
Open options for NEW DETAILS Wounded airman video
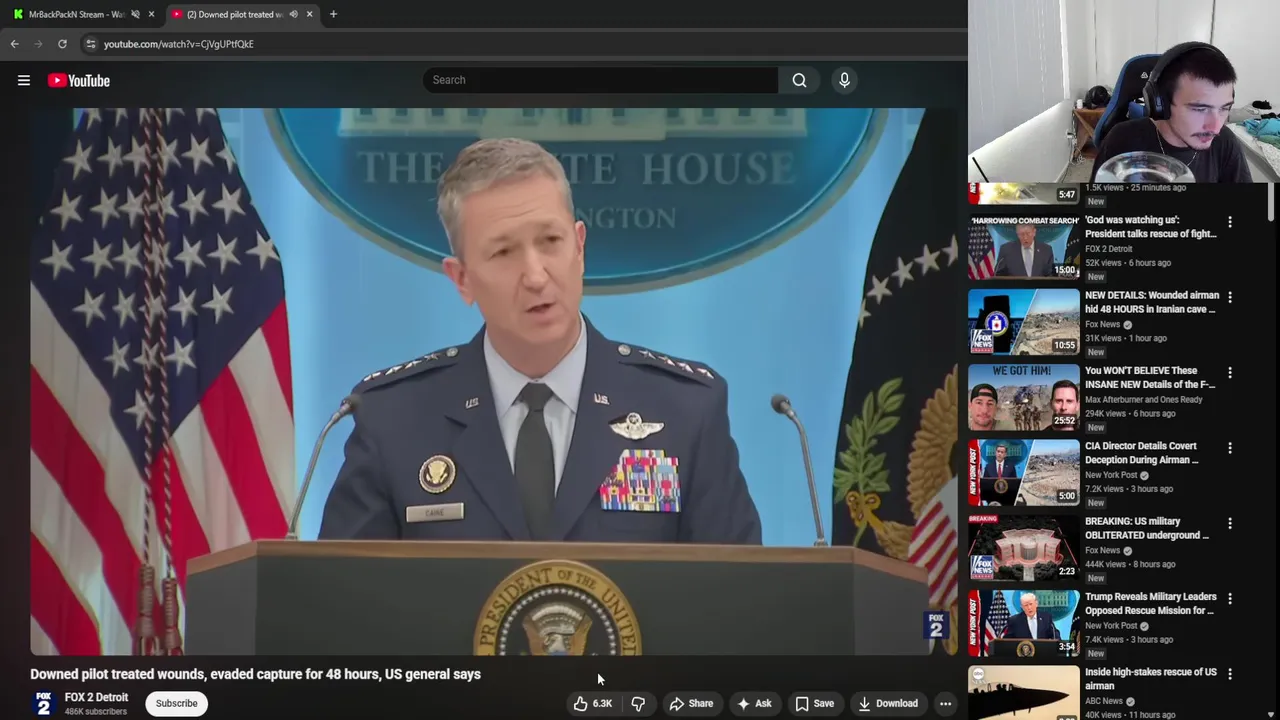tap(1230, 297)
